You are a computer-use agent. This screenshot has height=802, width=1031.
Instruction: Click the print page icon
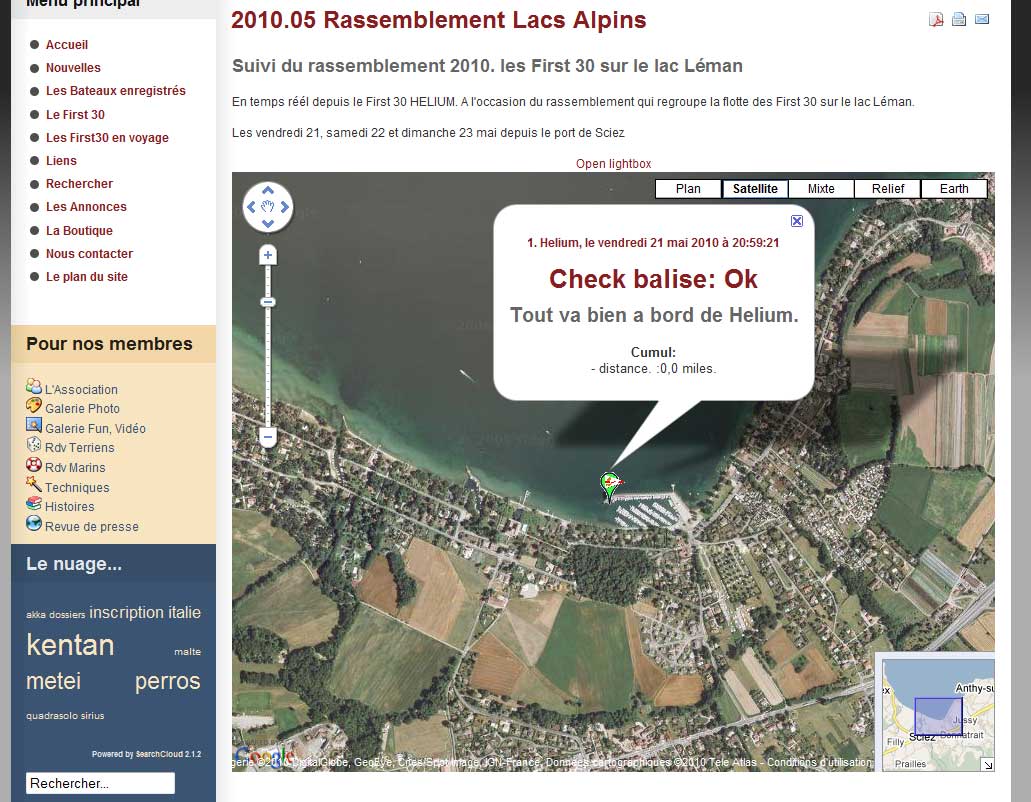[959, 19]
